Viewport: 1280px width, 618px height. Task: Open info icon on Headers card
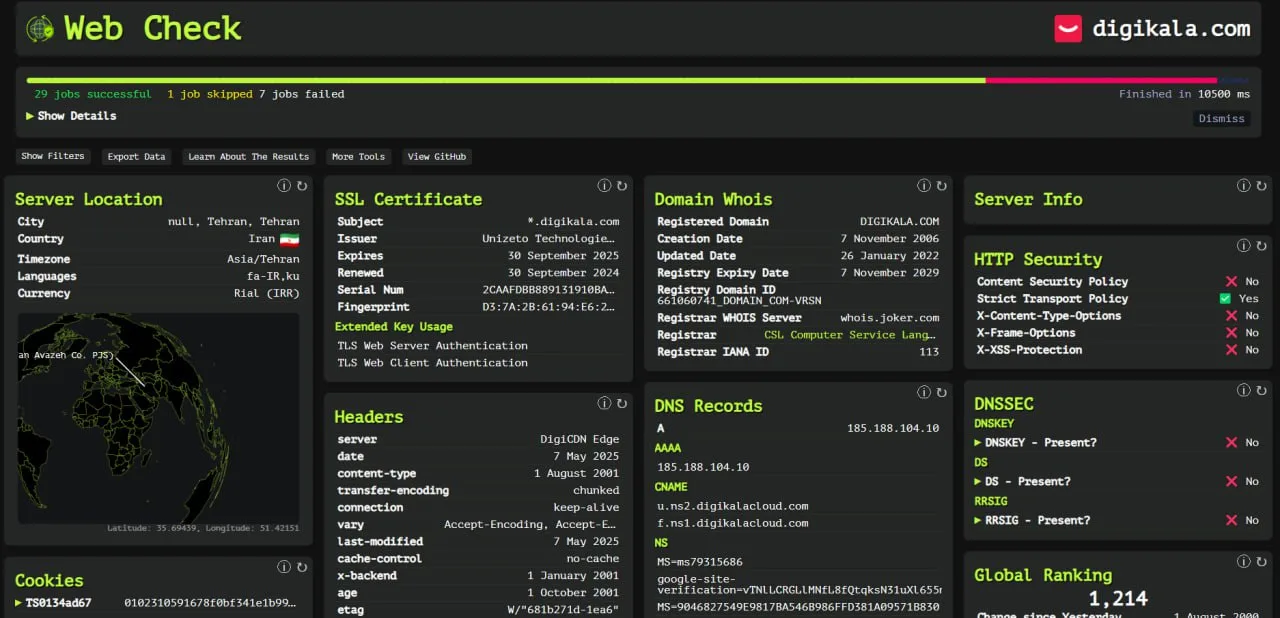604,404
